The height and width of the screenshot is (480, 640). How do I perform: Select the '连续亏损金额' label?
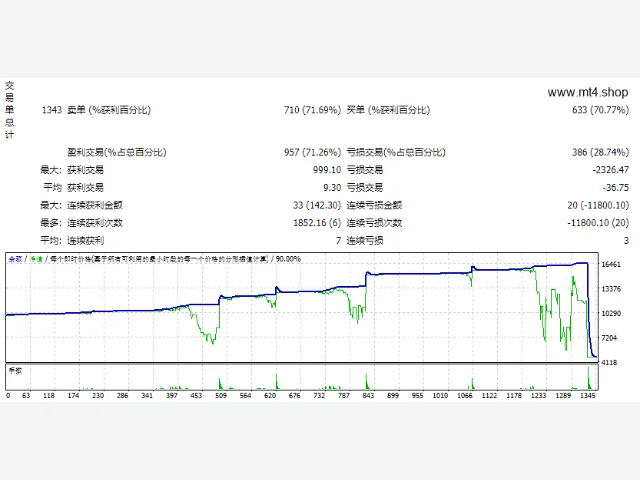pos(374,205)
